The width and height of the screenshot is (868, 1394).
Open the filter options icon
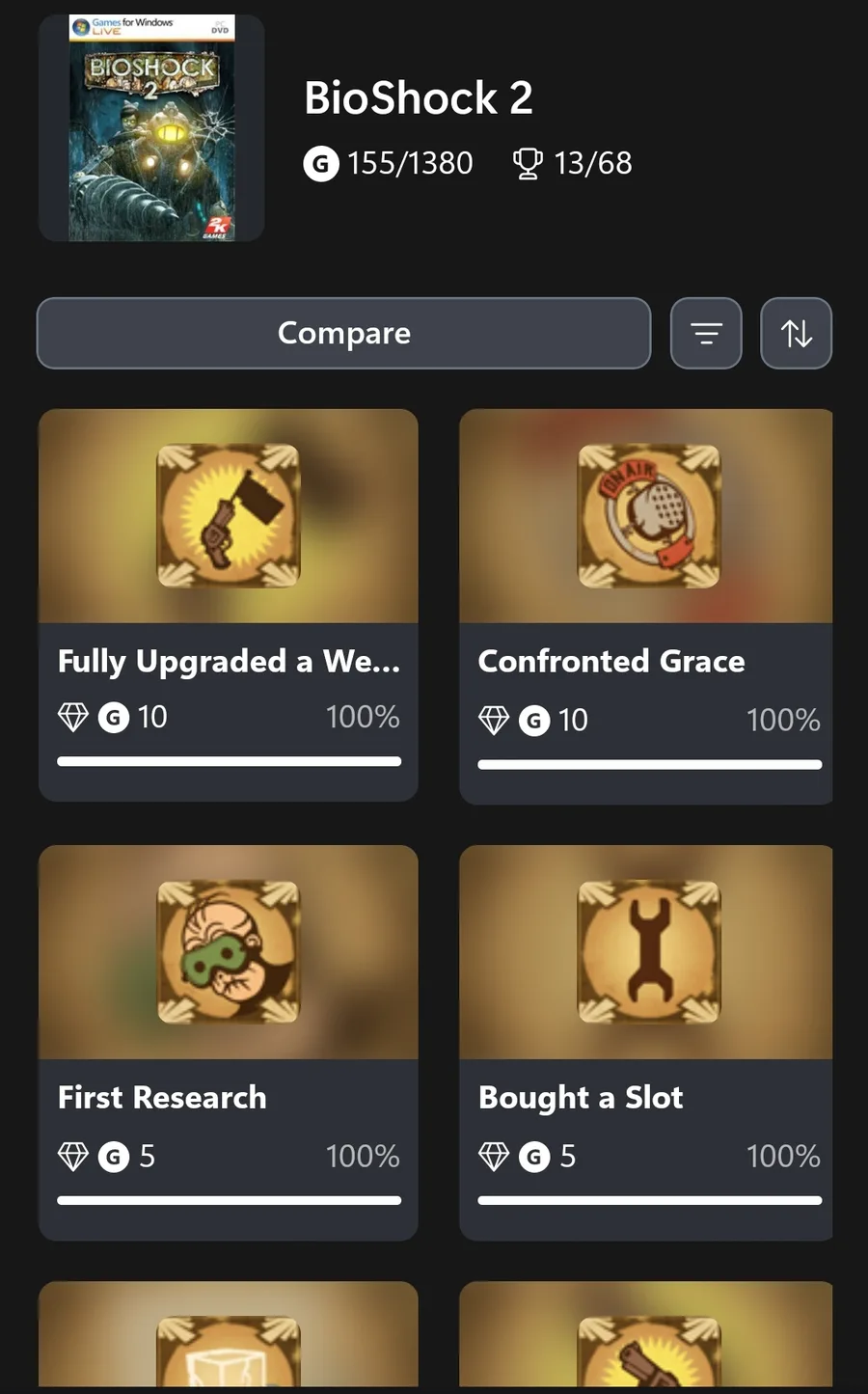pos(706,334)
